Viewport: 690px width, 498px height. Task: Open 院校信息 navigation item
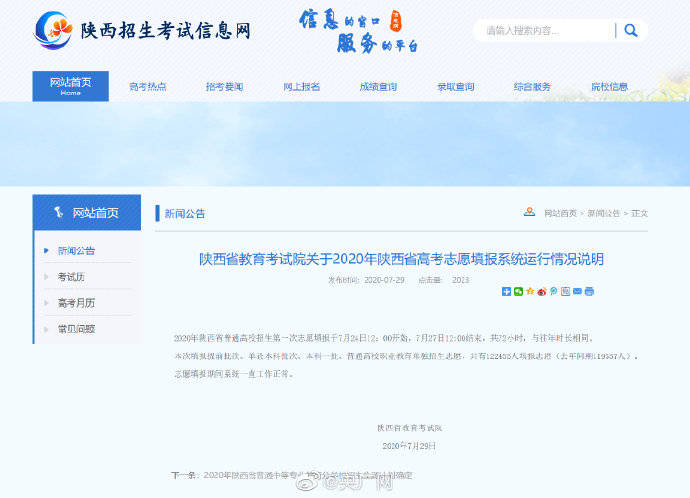pos(609,87)
